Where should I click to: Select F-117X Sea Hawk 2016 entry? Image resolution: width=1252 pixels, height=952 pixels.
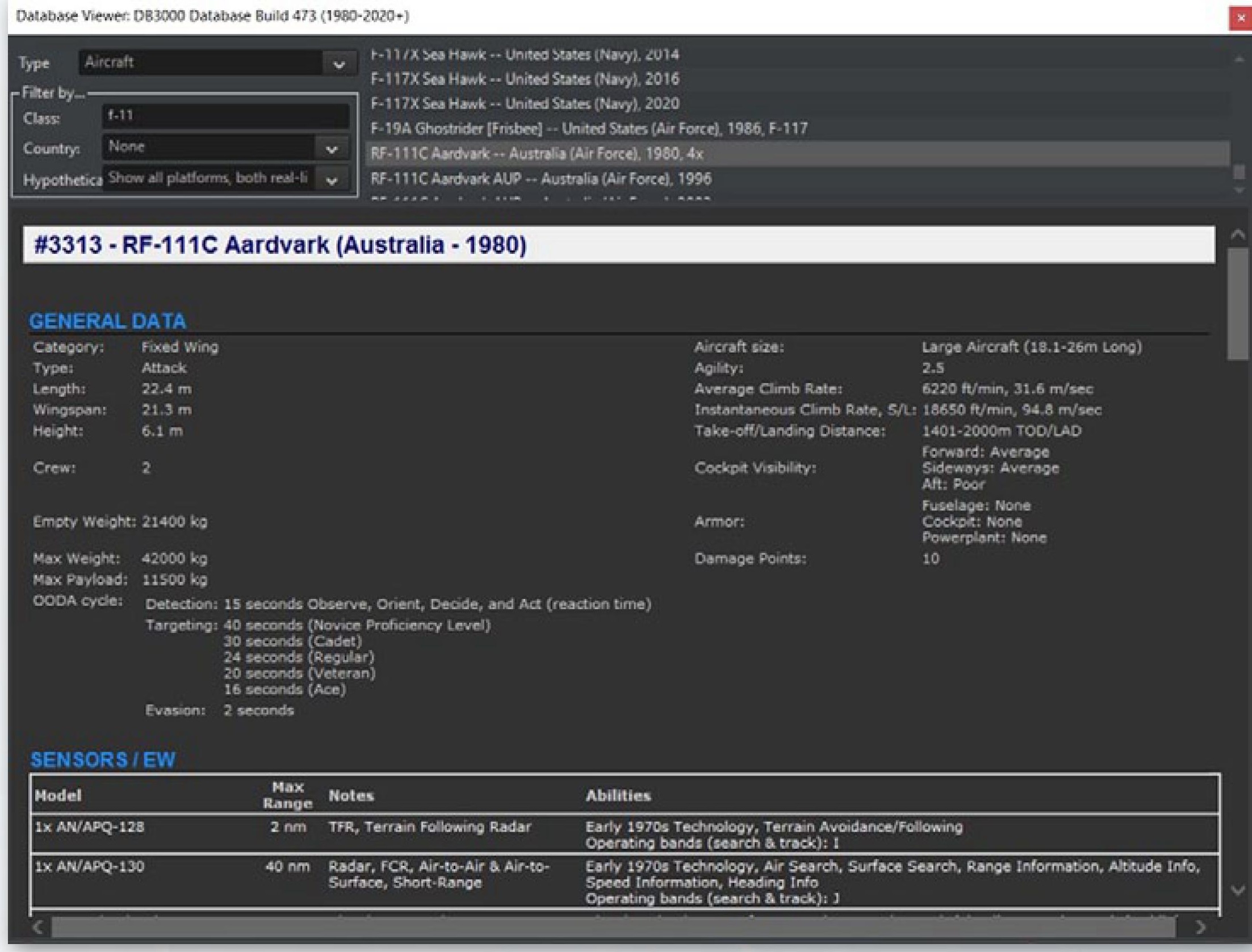pyautogui.click(x=524, y=79)
